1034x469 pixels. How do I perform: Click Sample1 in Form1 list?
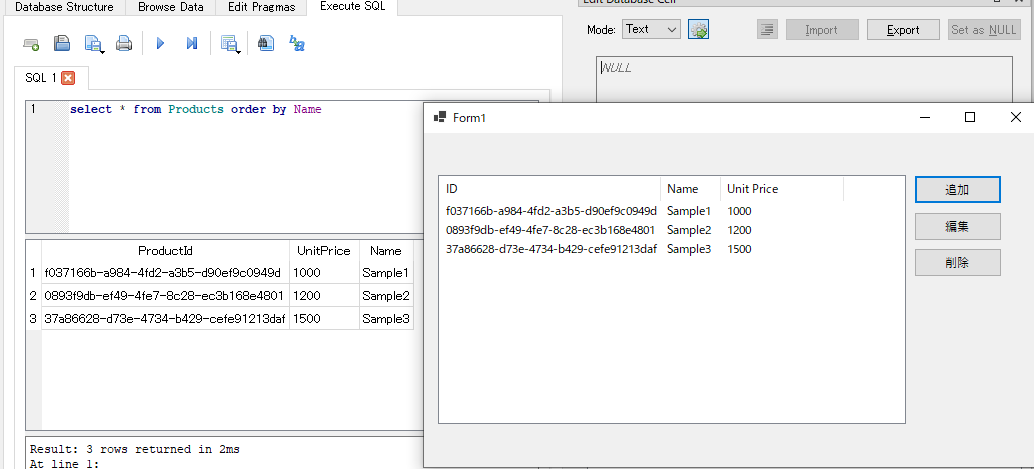coord(689,211)
